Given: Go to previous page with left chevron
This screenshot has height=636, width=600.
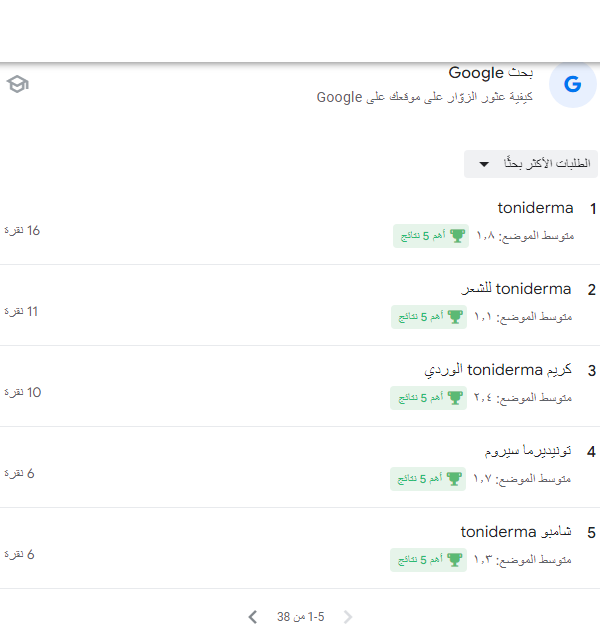Looking at the screenshot, I should click(252, 617).
